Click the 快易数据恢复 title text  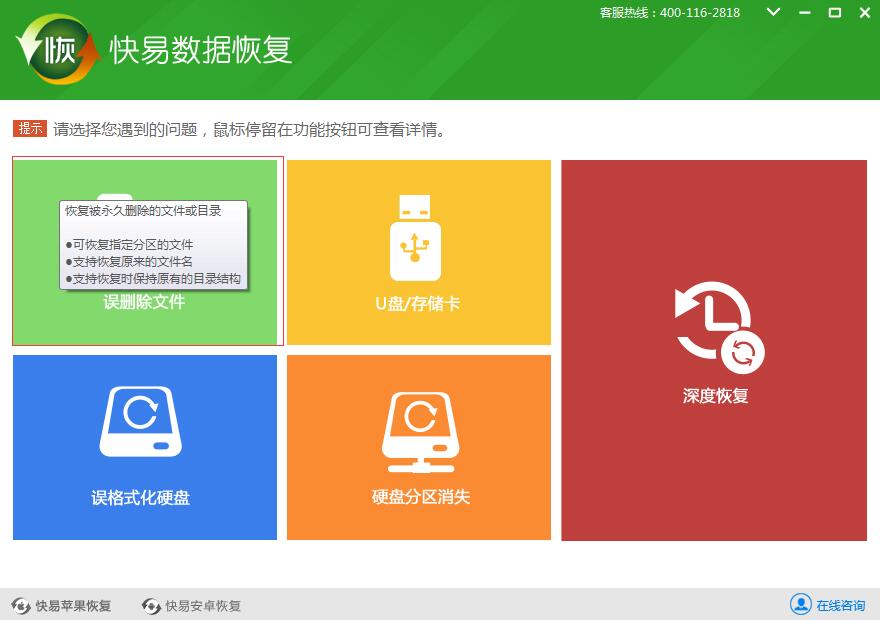point(200,50)
